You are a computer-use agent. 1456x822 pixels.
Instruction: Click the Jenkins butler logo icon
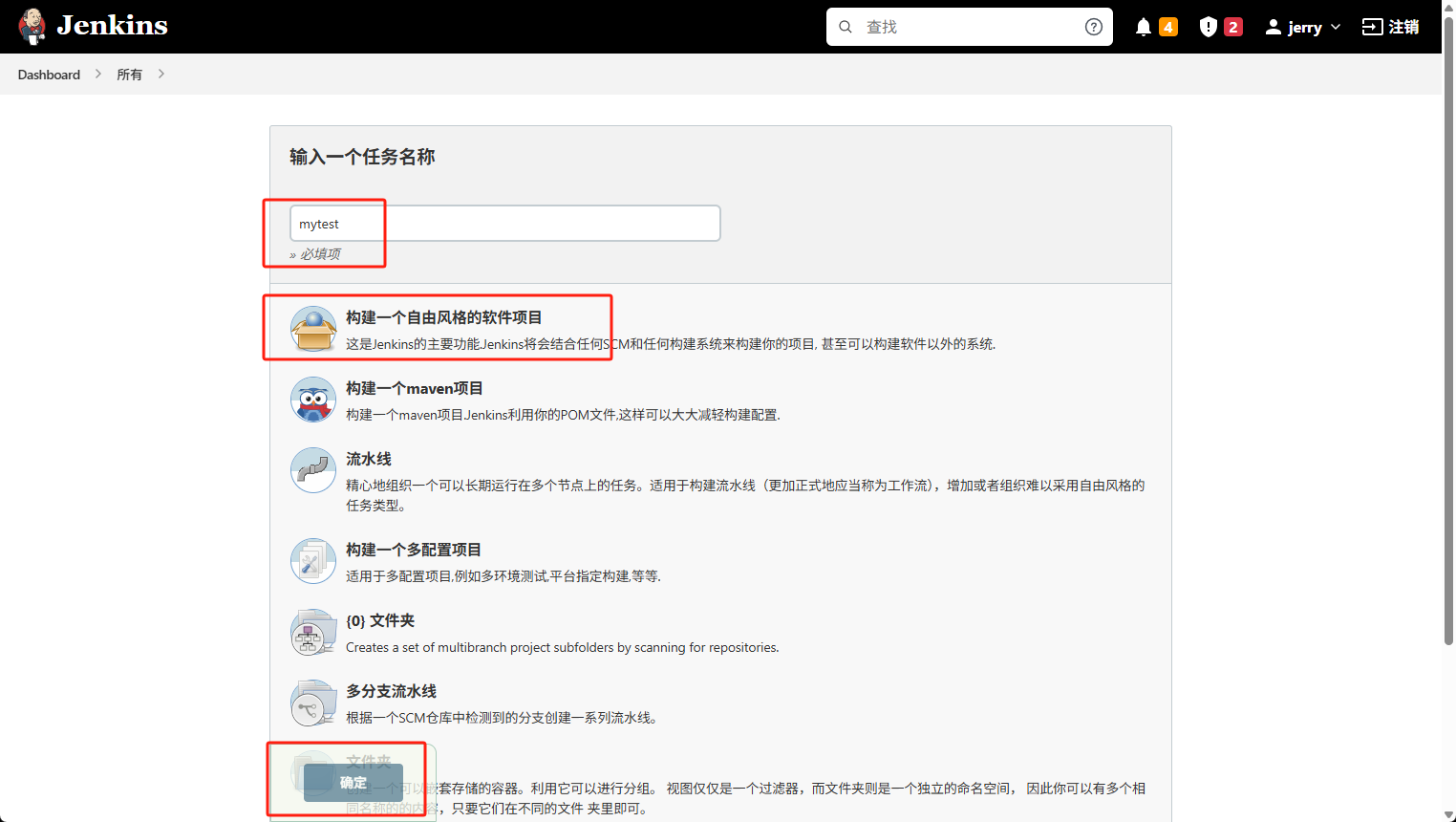[x=32, y=27]
